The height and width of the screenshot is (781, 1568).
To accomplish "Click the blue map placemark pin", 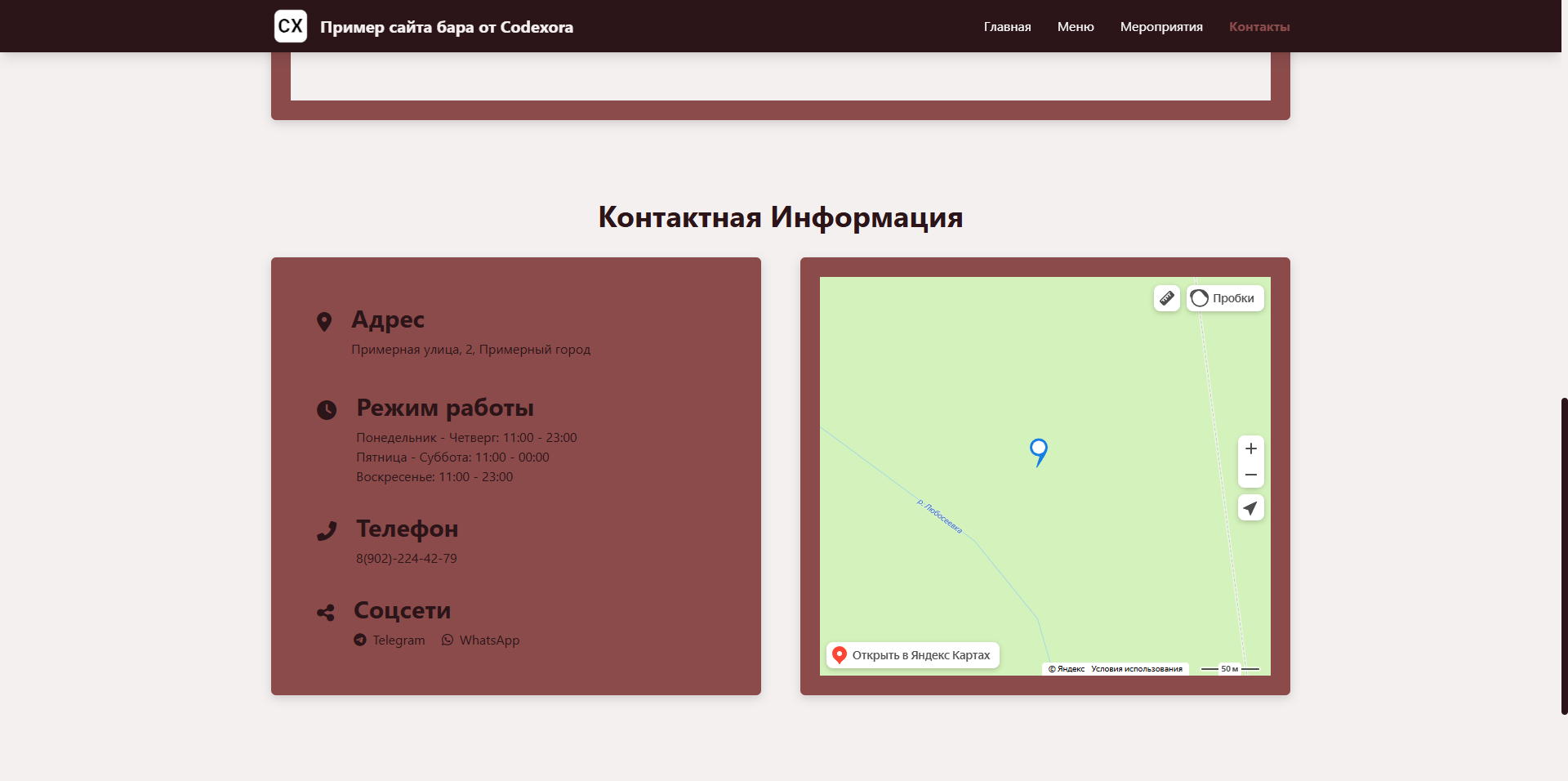I will pyautogui.click(x=1039, y=453).
